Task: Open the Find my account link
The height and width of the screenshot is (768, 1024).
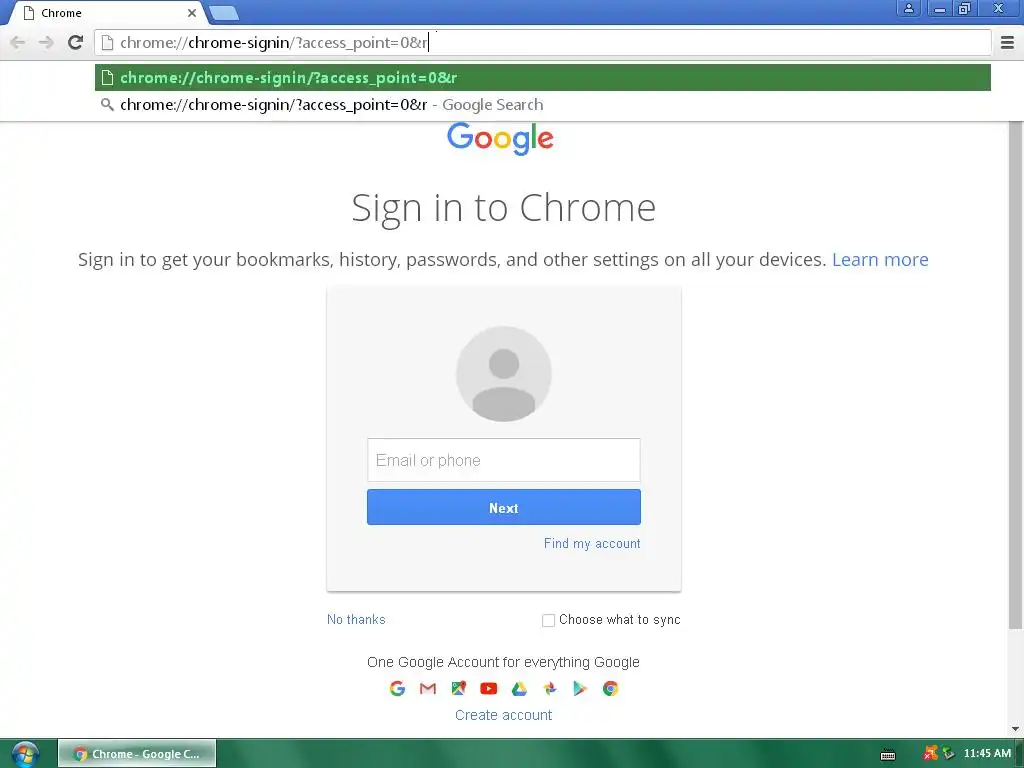Action: coord(592,543)
